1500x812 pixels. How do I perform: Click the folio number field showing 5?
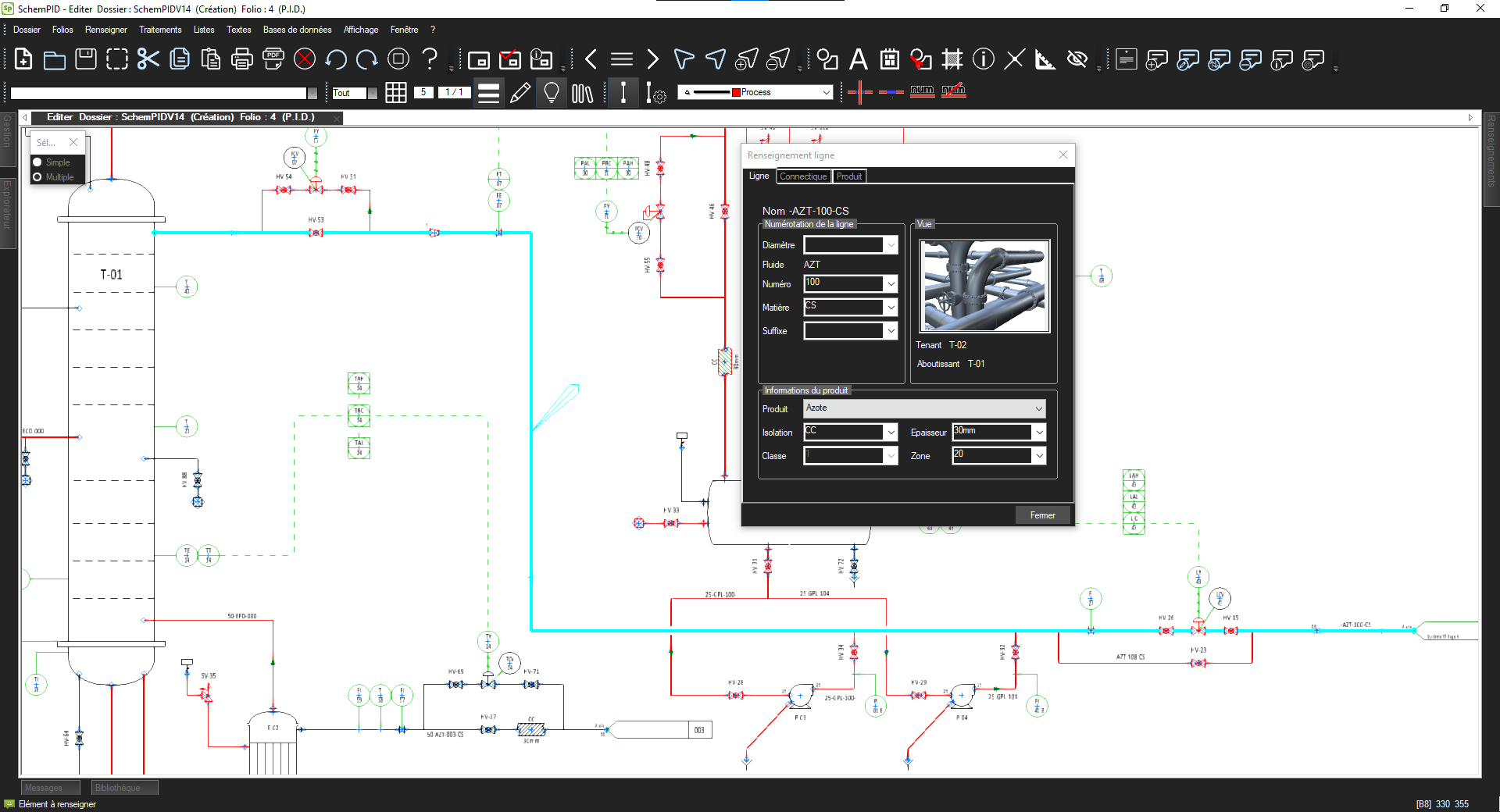(x=423, y=92)
